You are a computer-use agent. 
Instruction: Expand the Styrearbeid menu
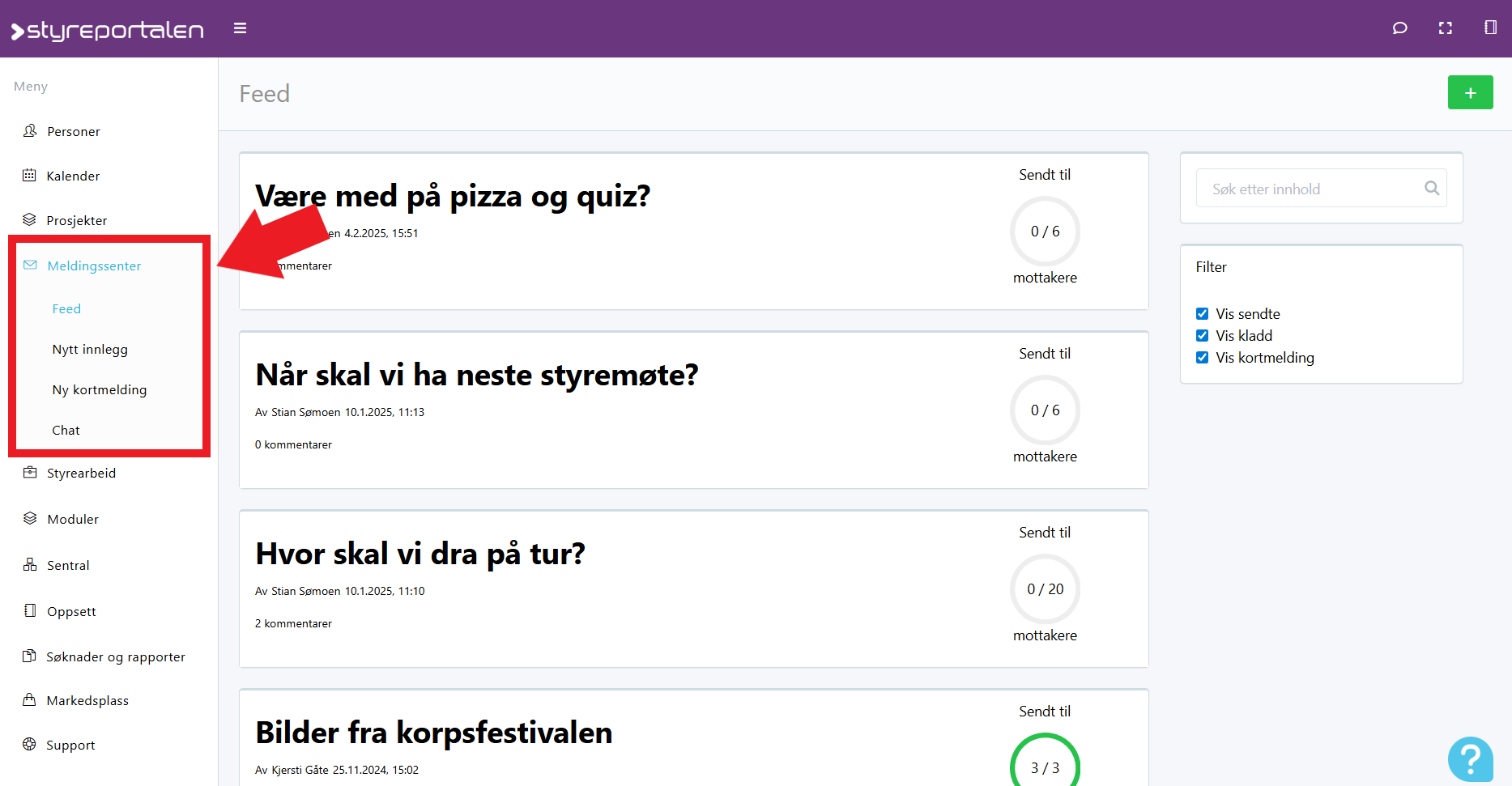[81, 473]
